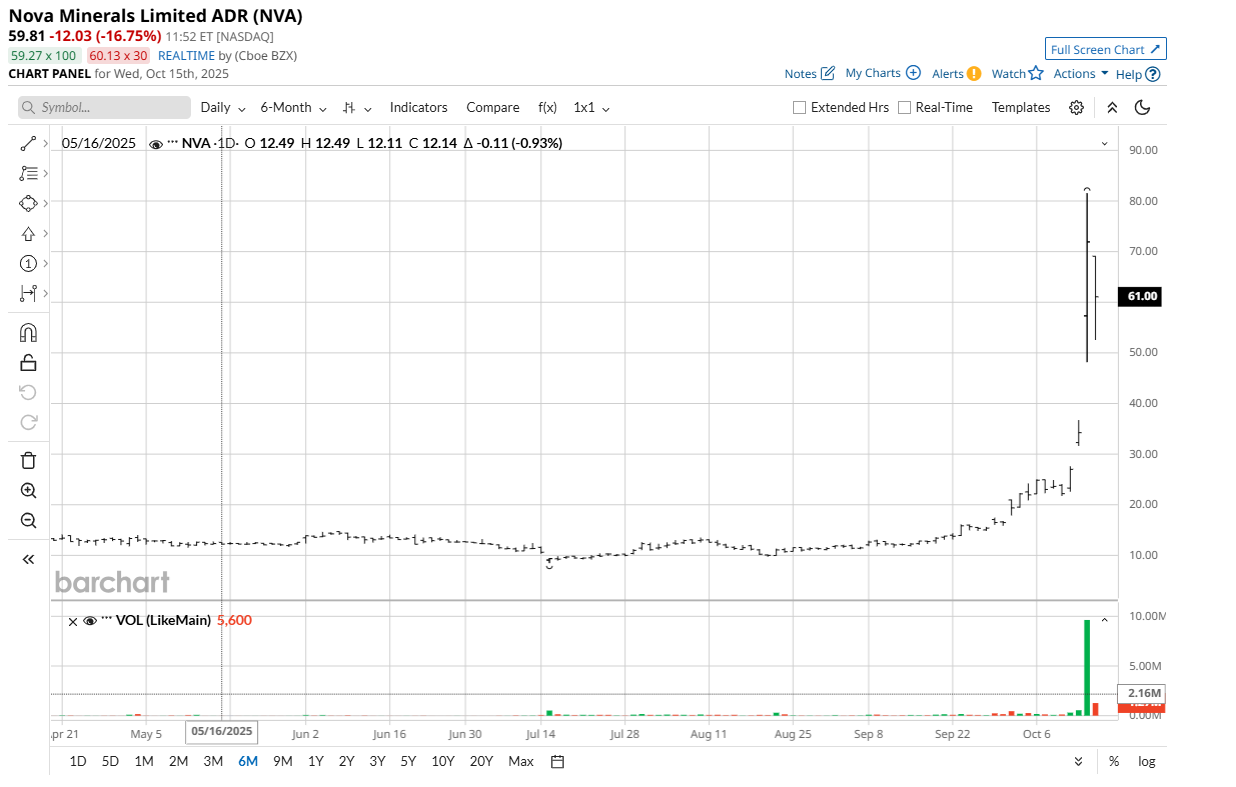Select the 5D range tab
This screenshot has width=1236, height=787.
pyautogui.click(x=110, y=761)
